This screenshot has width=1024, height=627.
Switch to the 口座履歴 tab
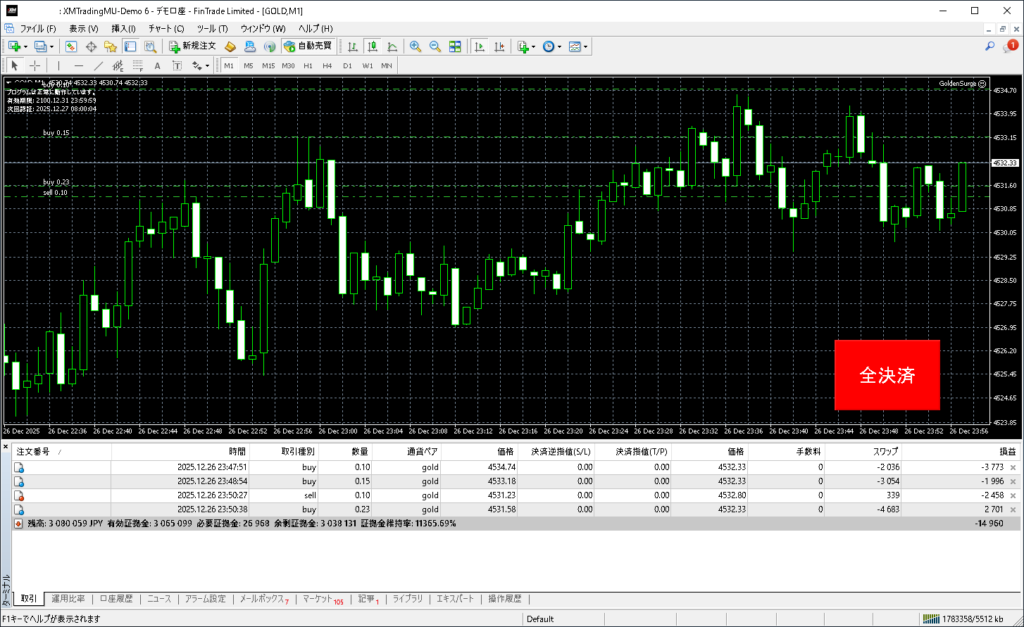pyautogui.click(x=117, y=599)
